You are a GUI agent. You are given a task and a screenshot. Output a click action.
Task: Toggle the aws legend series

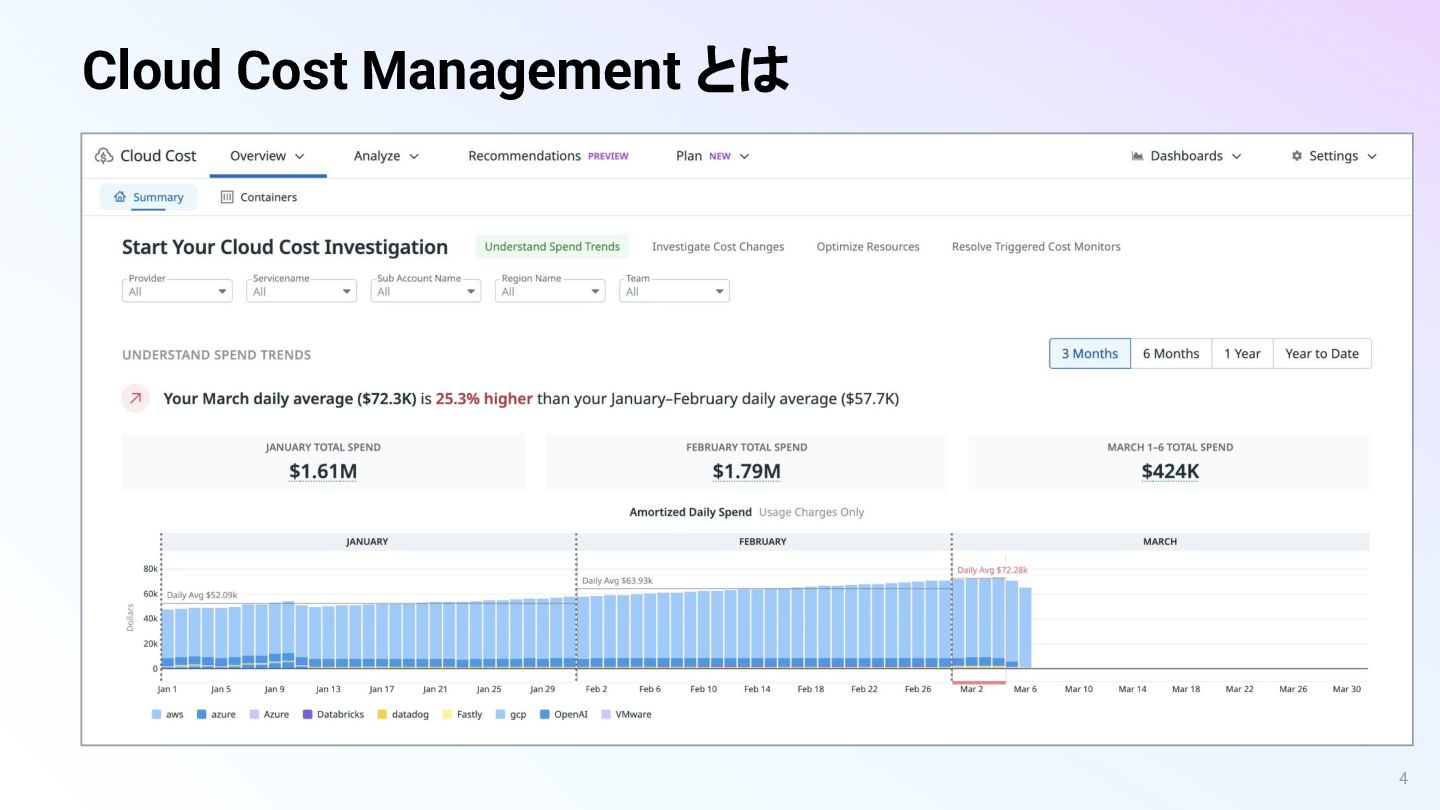tap(167, 714)
